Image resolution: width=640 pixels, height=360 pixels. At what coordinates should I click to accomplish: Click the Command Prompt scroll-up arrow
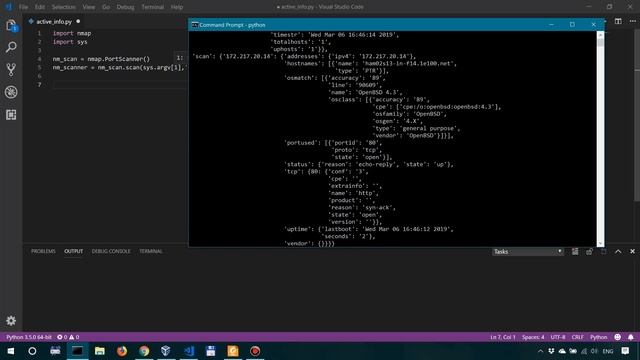pos(600,35)
